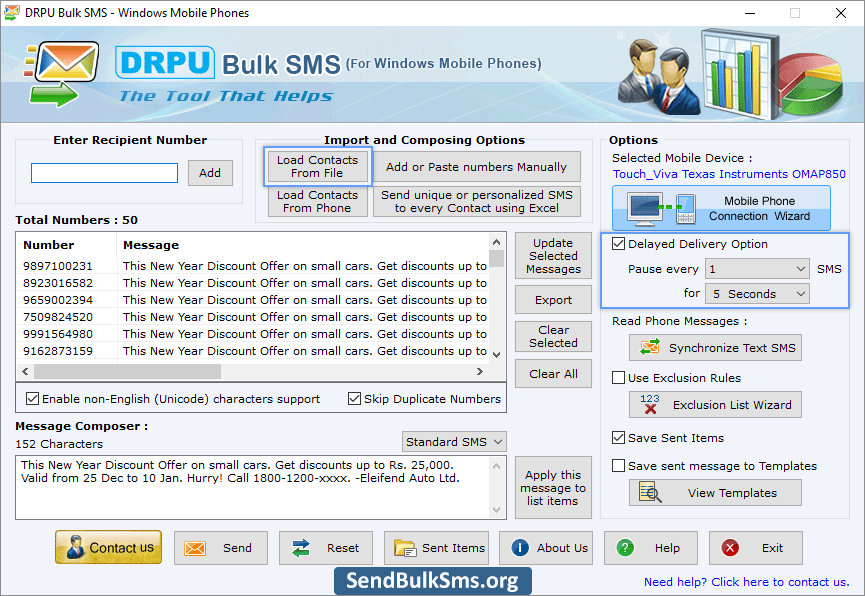The image size is (865, 596).
Task: Select the row with number 8923016582
Action: coord(254,283)
